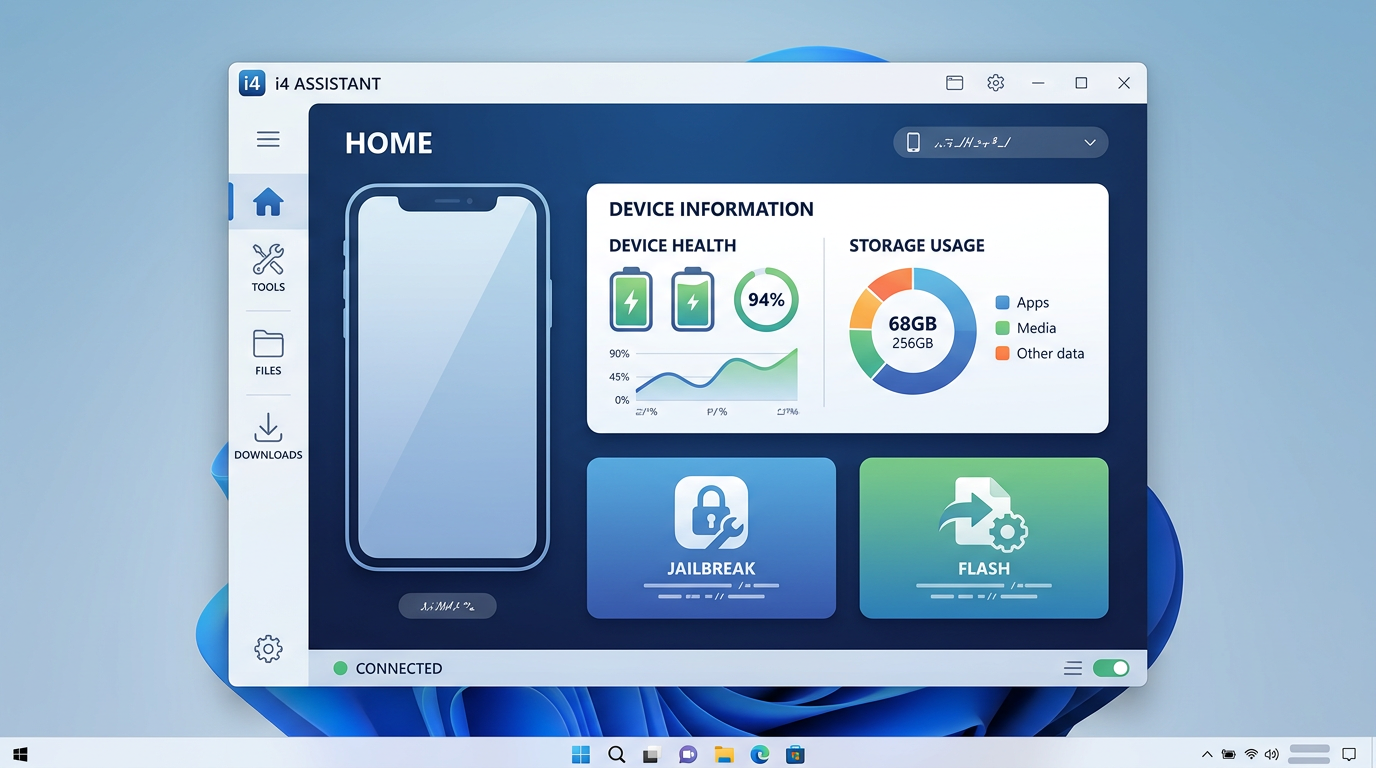
Task: Click the title bar settings gear
Action: pyautogui.click(x=995, y=83)
